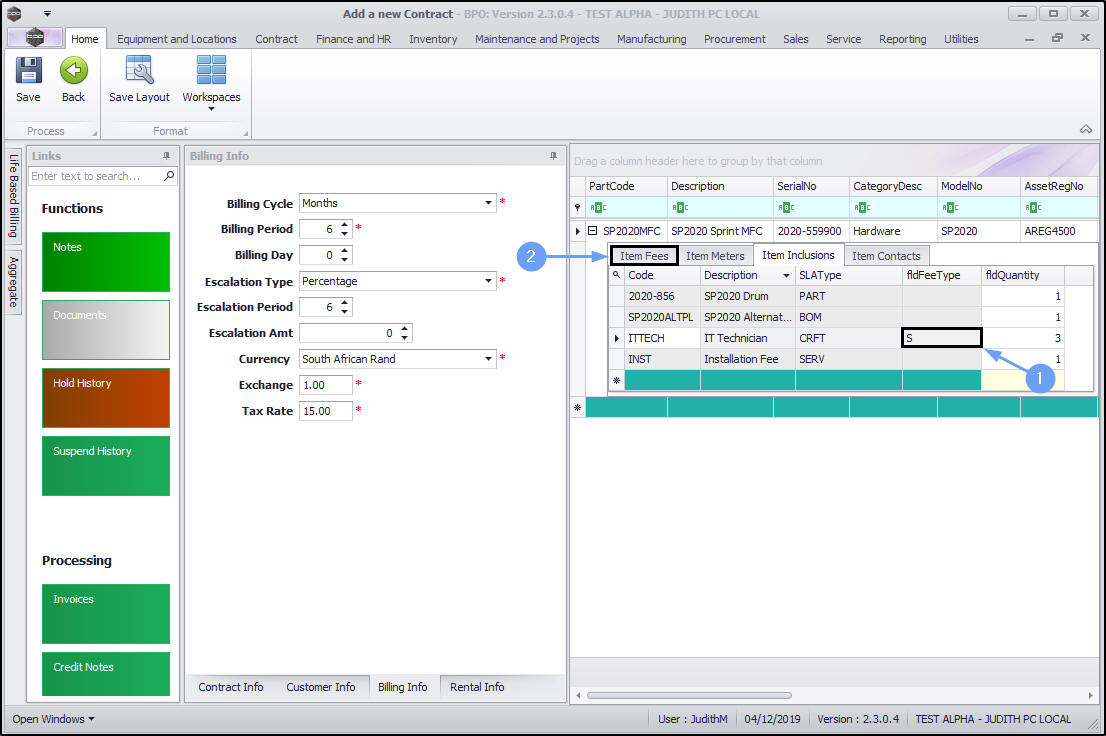Click the Save icon in ribbon
The height and width of the screenshot is (736, 1106).
[x=28, y=71]
